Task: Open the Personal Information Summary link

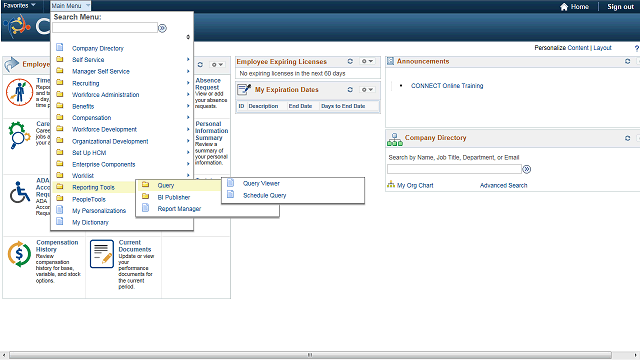Action: (211, 131)
